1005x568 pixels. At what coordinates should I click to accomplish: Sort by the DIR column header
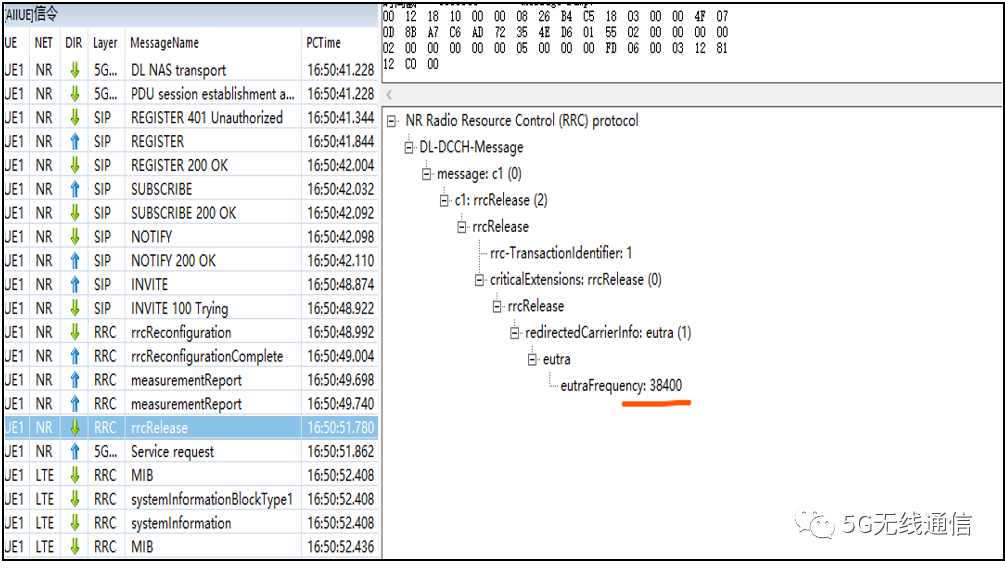74,43
